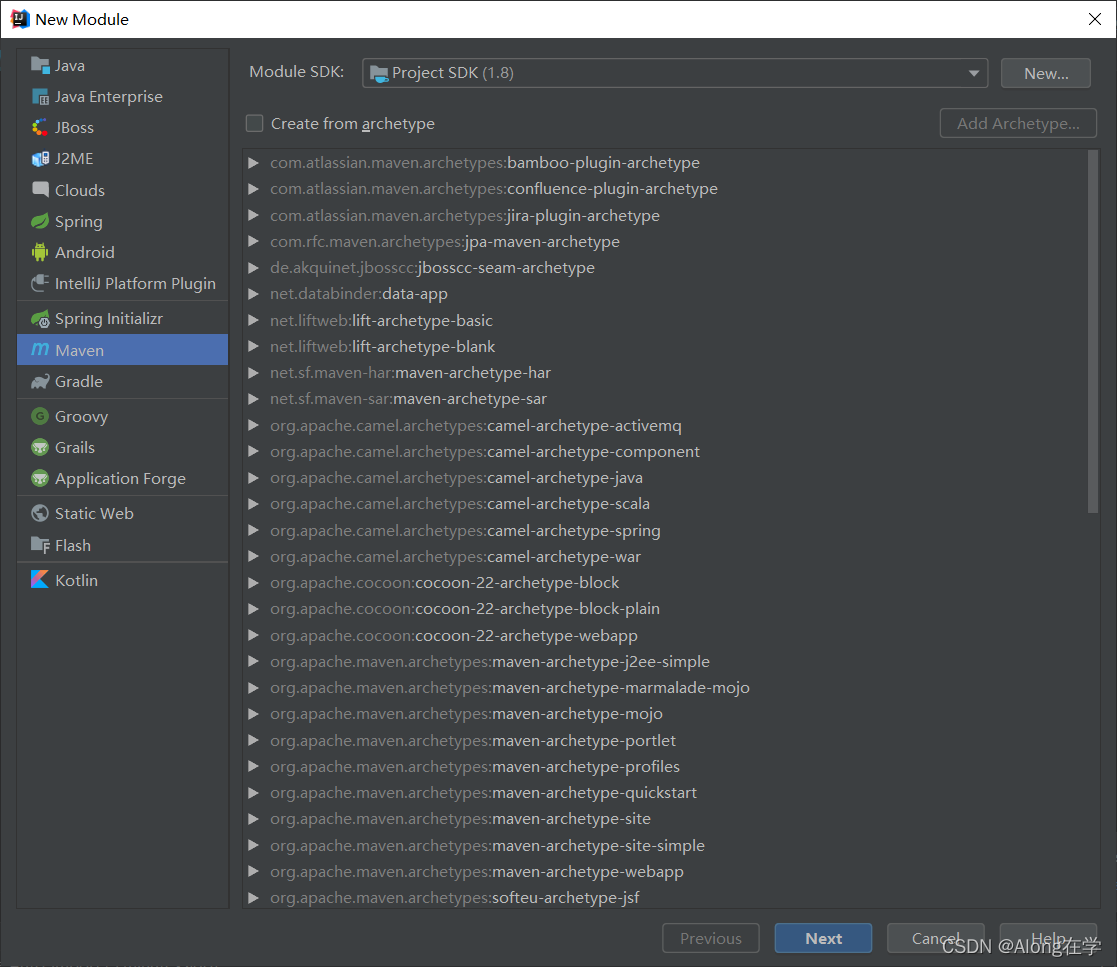Screen dimensions: 1117x967
Task: Open the Module SDK dropdown
Action: tap(675, 73)
